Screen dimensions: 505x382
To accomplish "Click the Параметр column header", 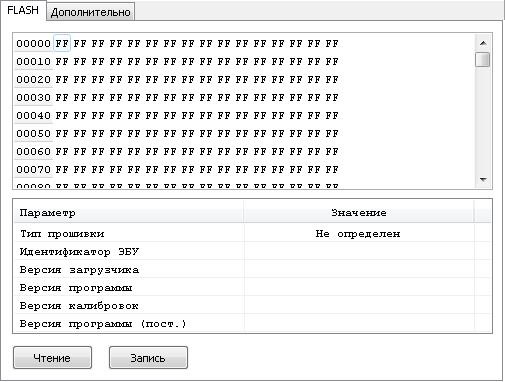I will (x=129, y=213).
